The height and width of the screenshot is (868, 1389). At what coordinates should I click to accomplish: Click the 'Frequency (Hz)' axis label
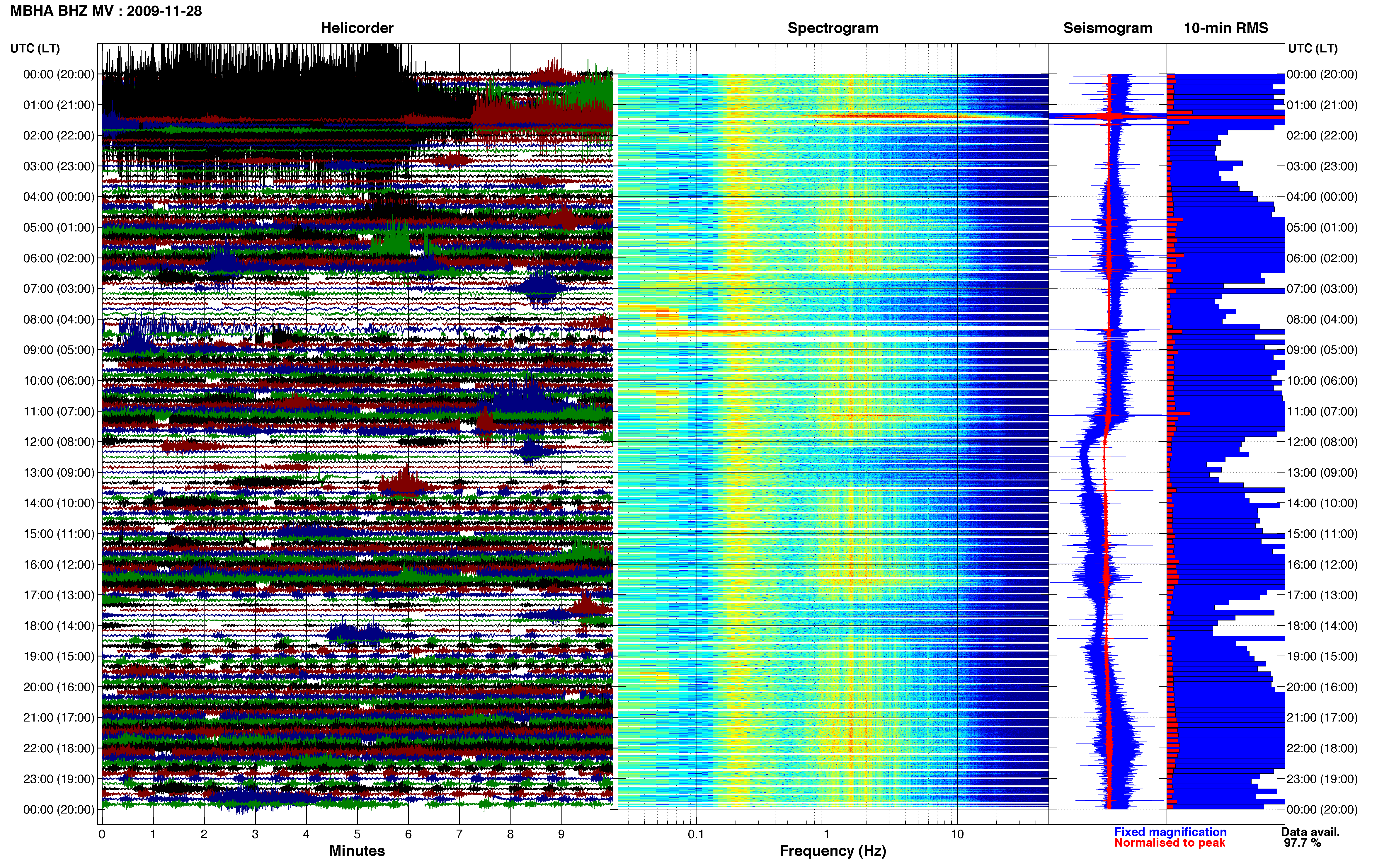pos(833,851)
